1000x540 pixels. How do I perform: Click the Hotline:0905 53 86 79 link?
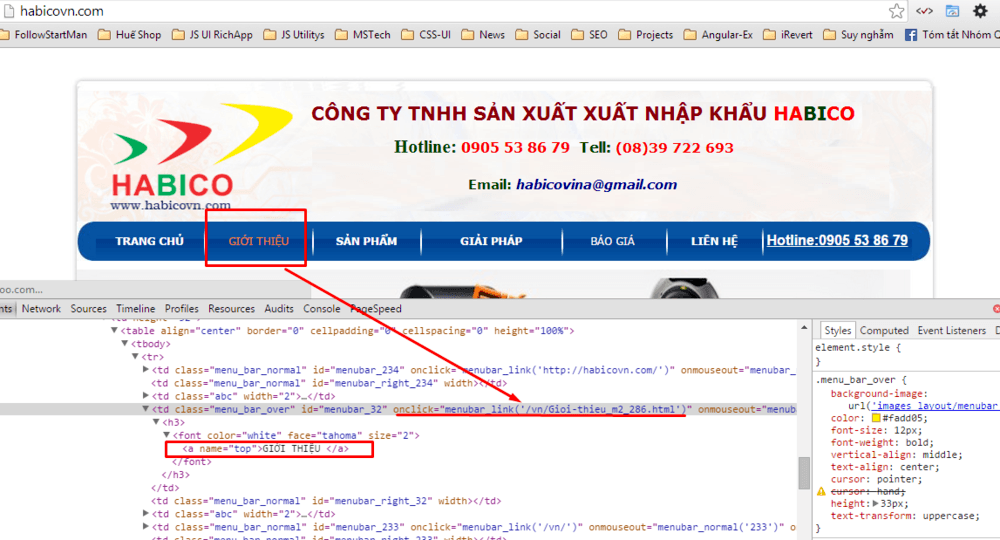[837, 240]
